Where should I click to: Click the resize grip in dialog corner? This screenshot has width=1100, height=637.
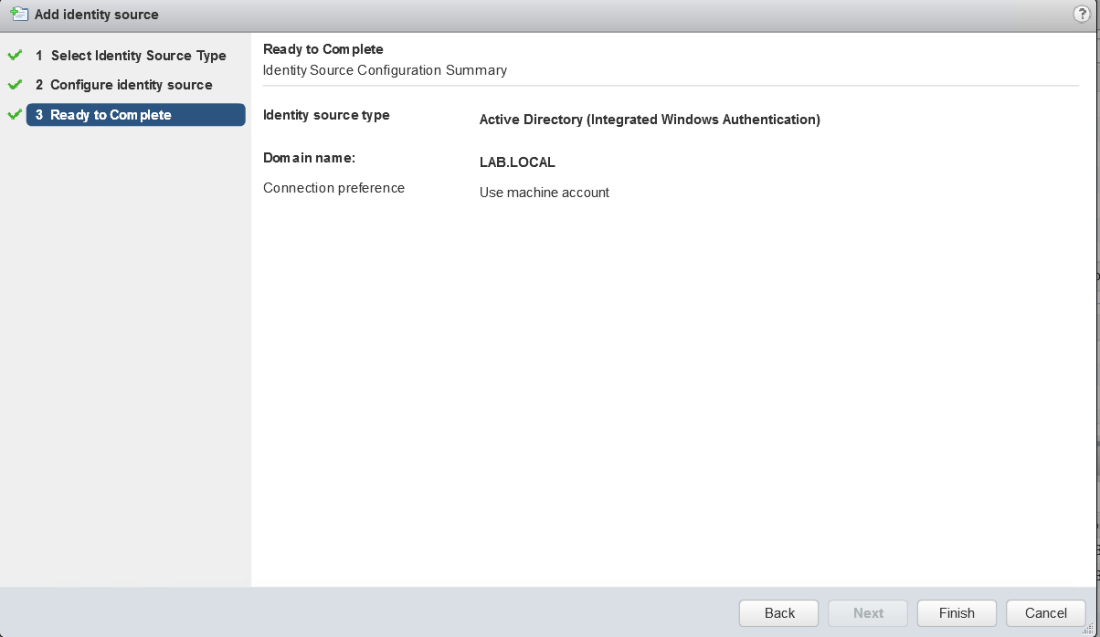(1091, 629)
